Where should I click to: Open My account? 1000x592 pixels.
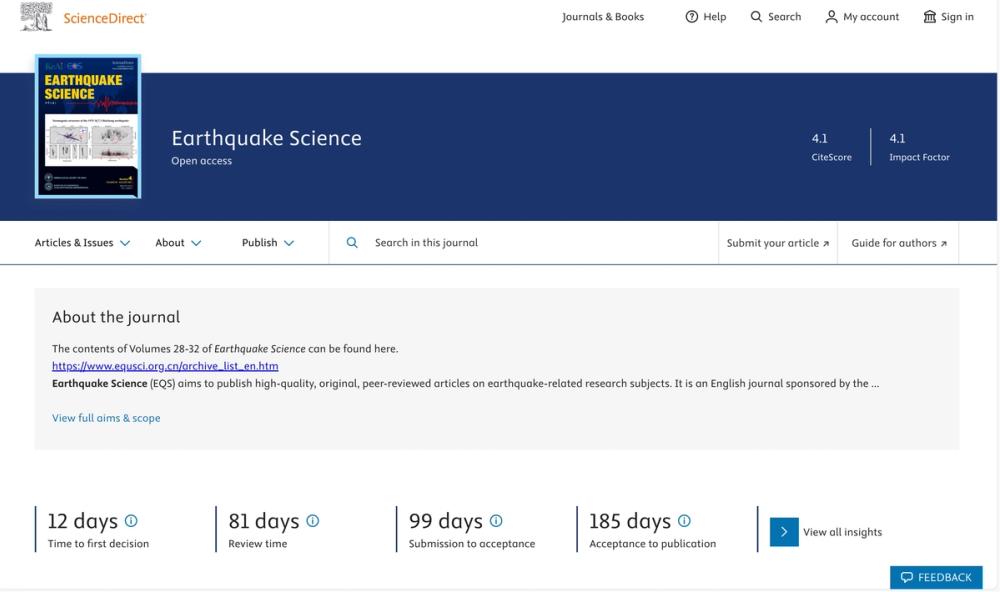pyautogui.click(x=871, y=17)
